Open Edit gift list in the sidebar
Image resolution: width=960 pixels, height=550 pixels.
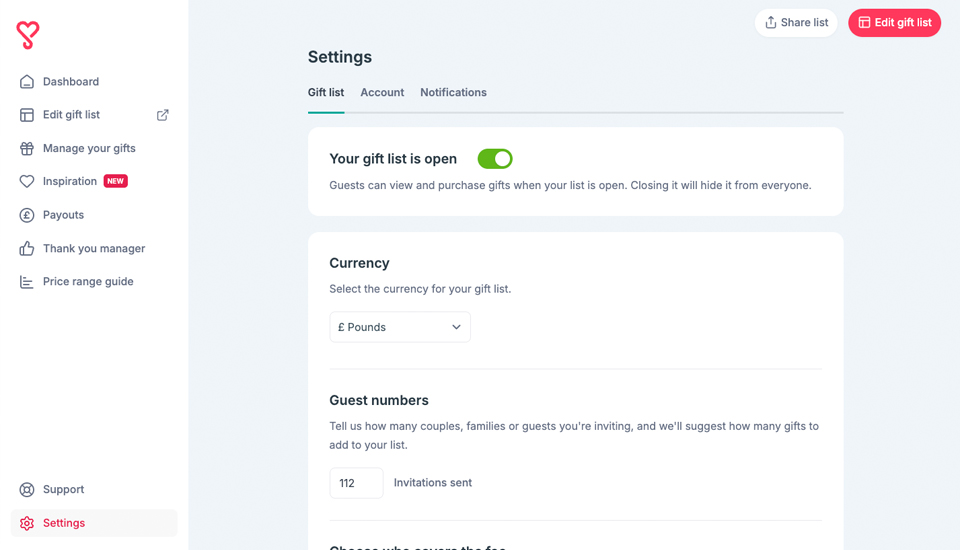tap(71, 115)
